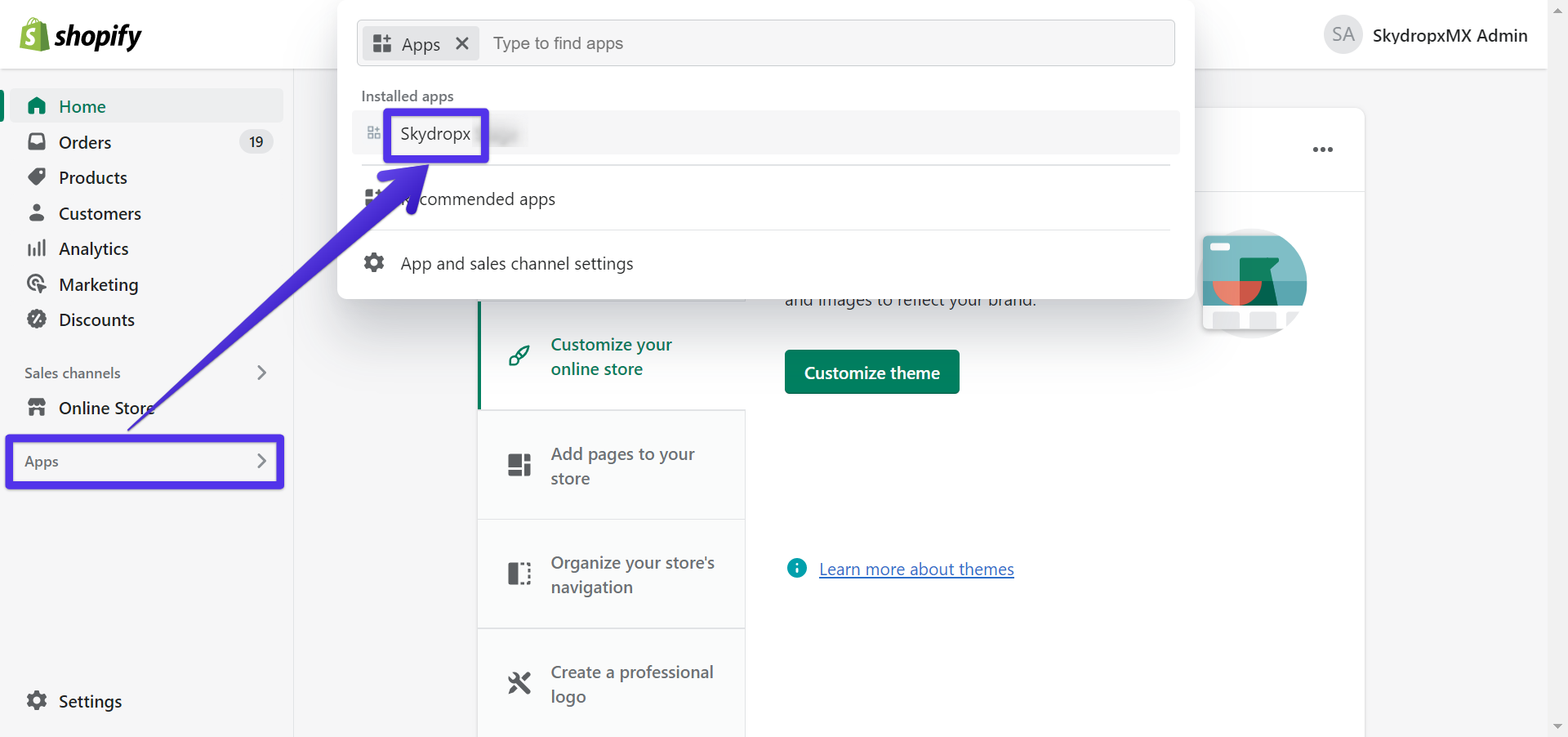Open the Home icon in sidebar
Screen dimensions: 1568x737
(37, 106)
